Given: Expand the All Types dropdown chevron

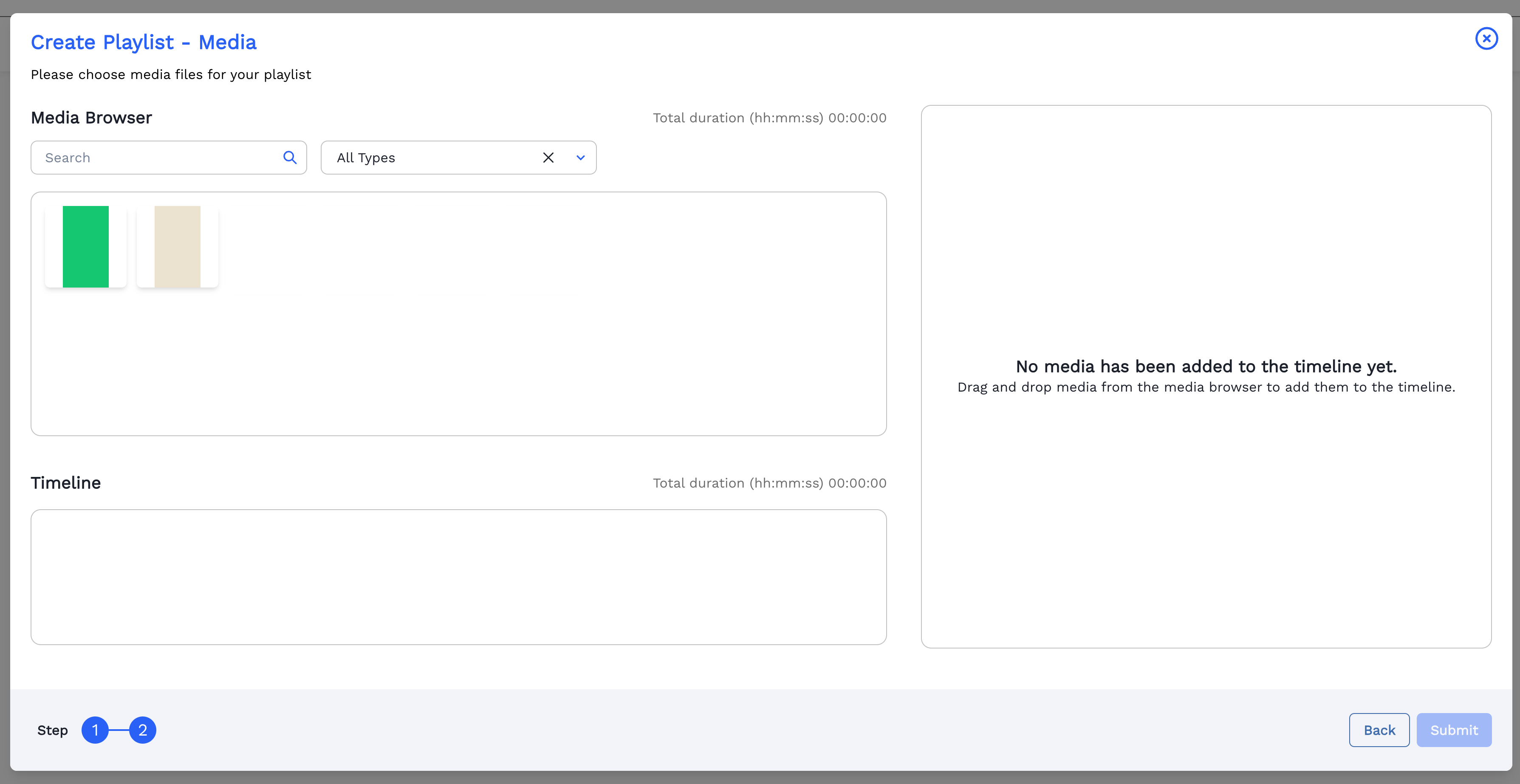Looking at the screenshot, I should point(581,158).
